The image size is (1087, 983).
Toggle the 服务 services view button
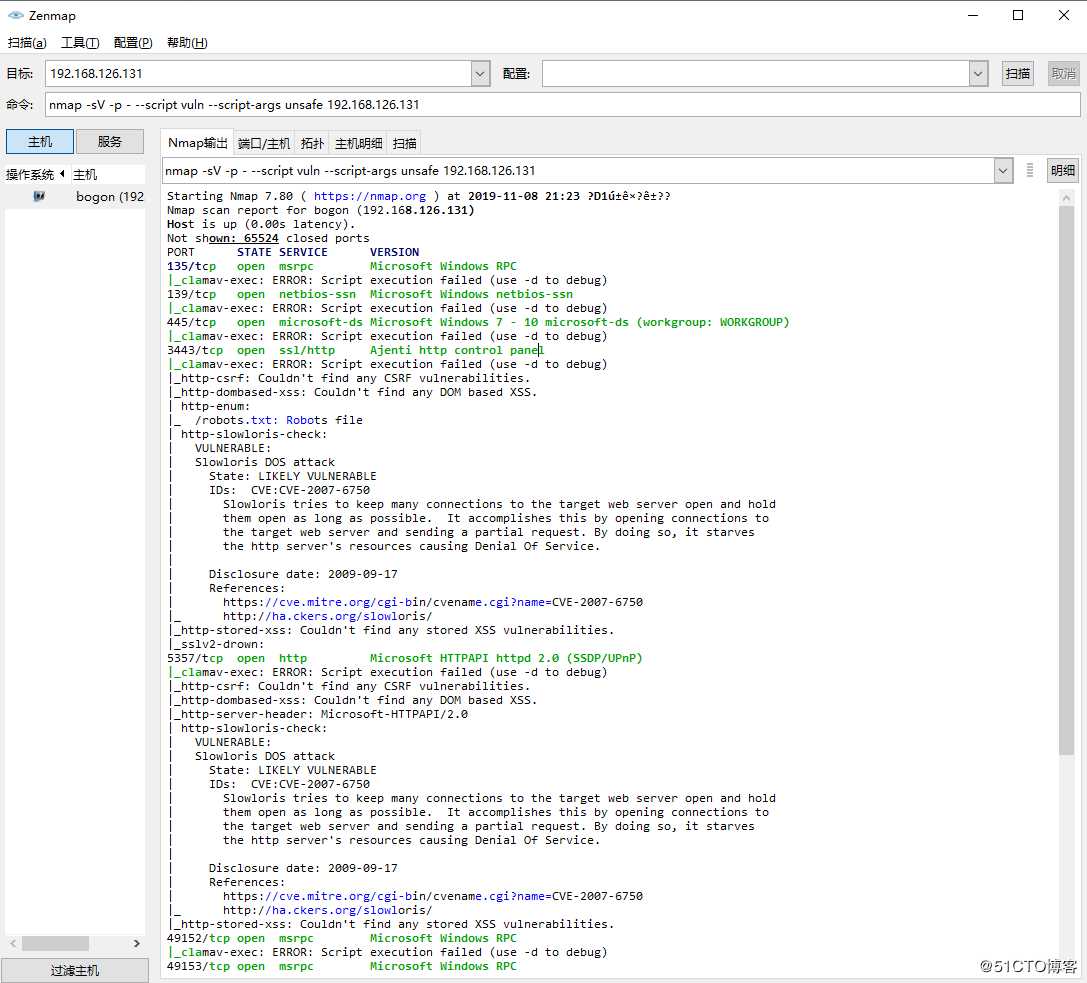[110, 141]
